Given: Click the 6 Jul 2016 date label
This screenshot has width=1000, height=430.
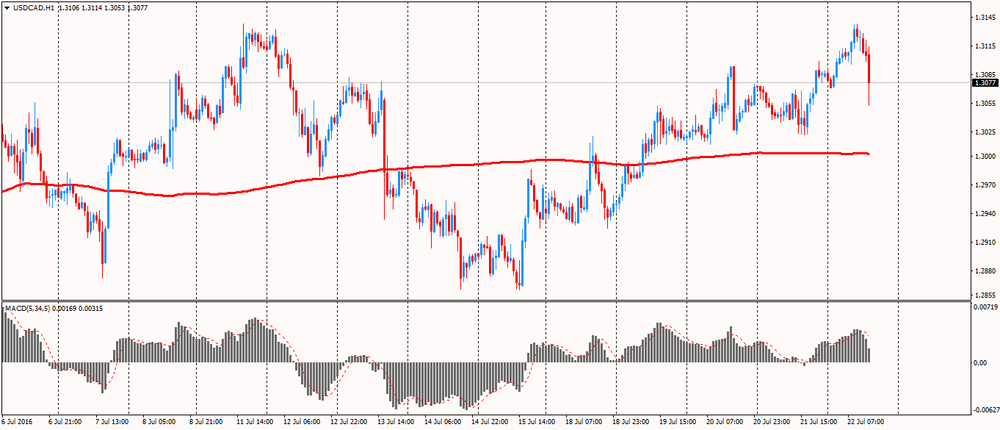Looking at the screenshot, I should (17, 422).
